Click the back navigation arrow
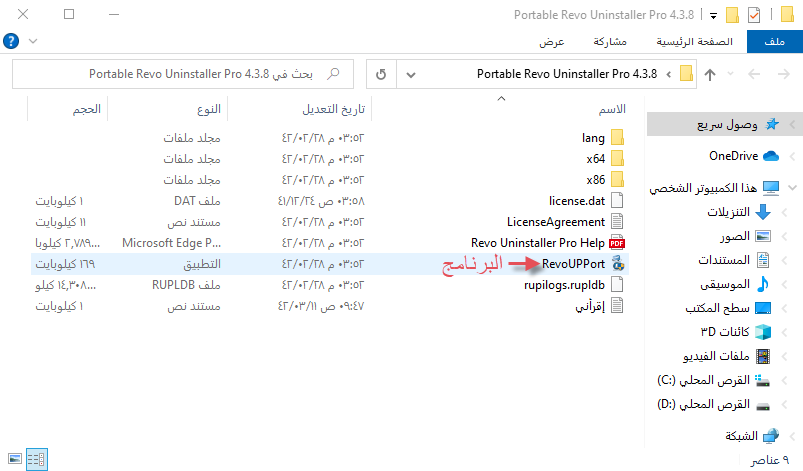 (x=754, y=75)
